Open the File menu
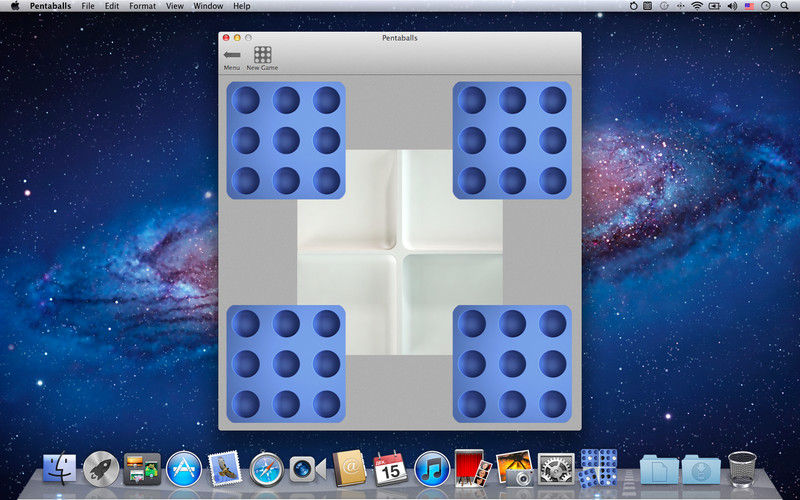The height and width of the screenshot is (500, 800). (x=88, y=6)
